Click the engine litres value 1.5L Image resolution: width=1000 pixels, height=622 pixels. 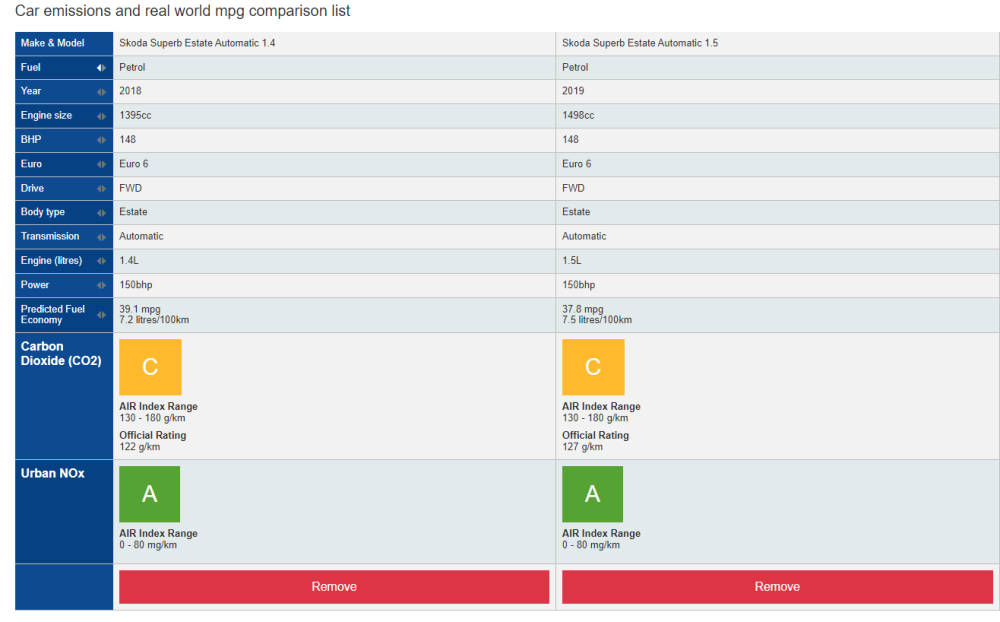tap(571, 261)
